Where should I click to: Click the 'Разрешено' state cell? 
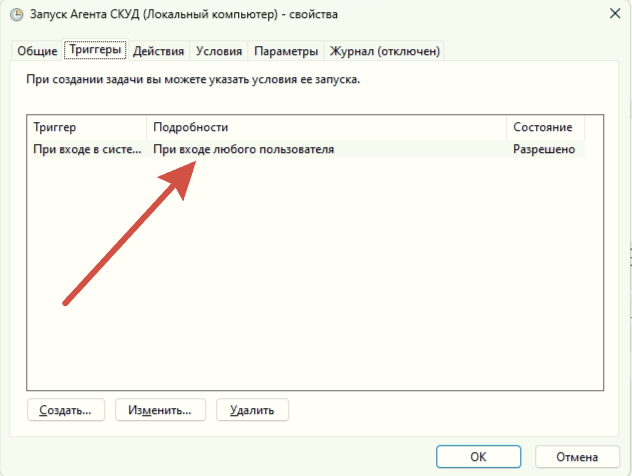pos(545,149)
